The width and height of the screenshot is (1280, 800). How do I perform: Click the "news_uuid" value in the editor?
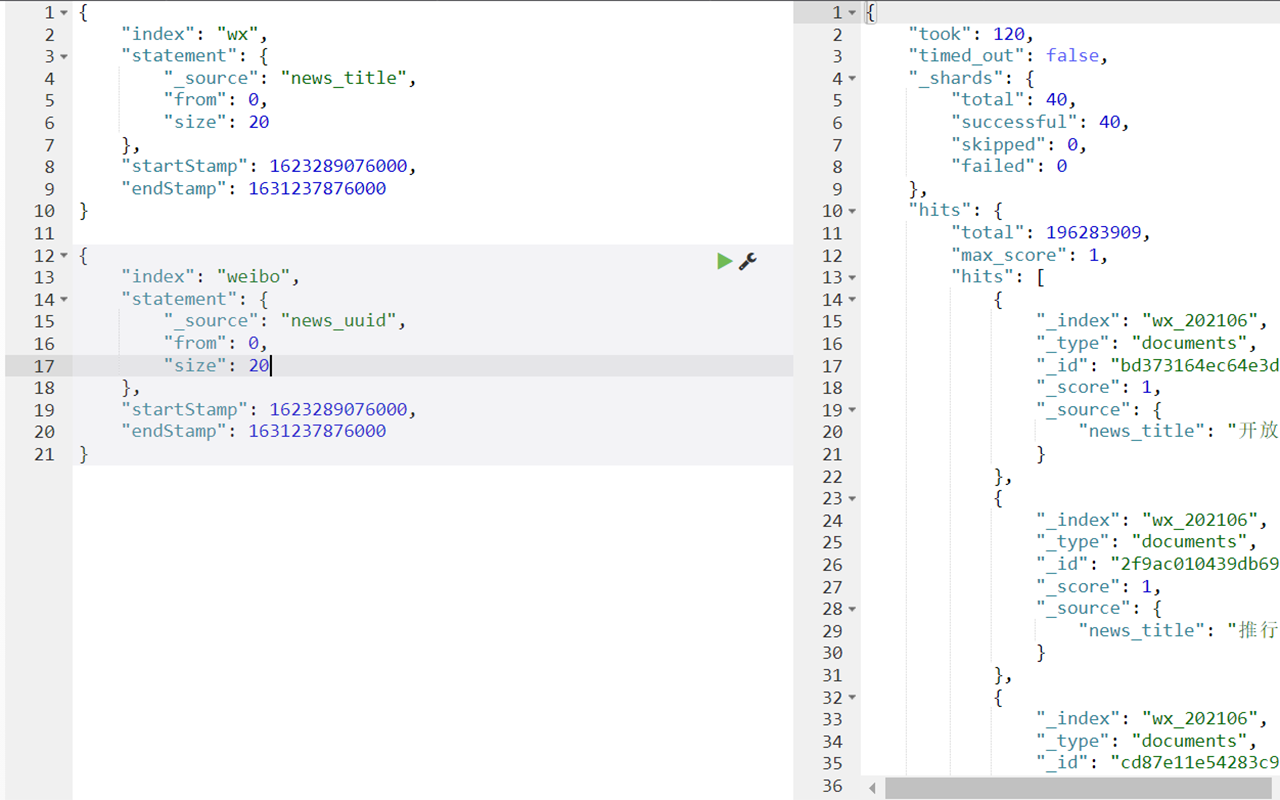pyautogui.click(x=338, y=321)
